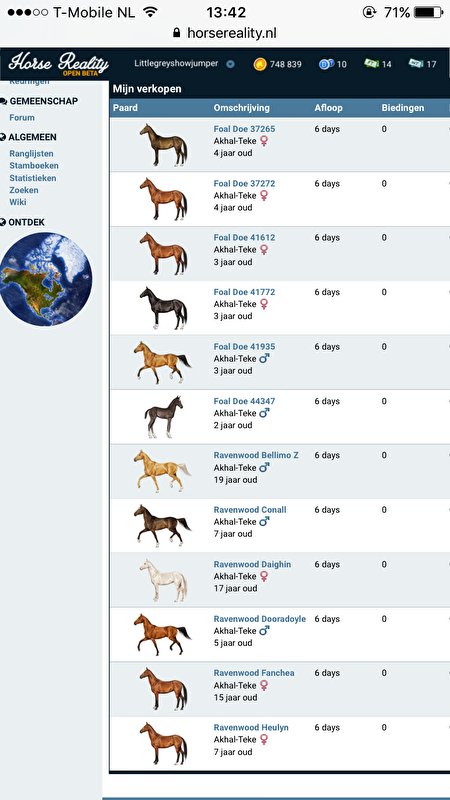The height and width of the screenshot is (800, 450).
Task: Click the Afloop column header
Action: [329, 108]
